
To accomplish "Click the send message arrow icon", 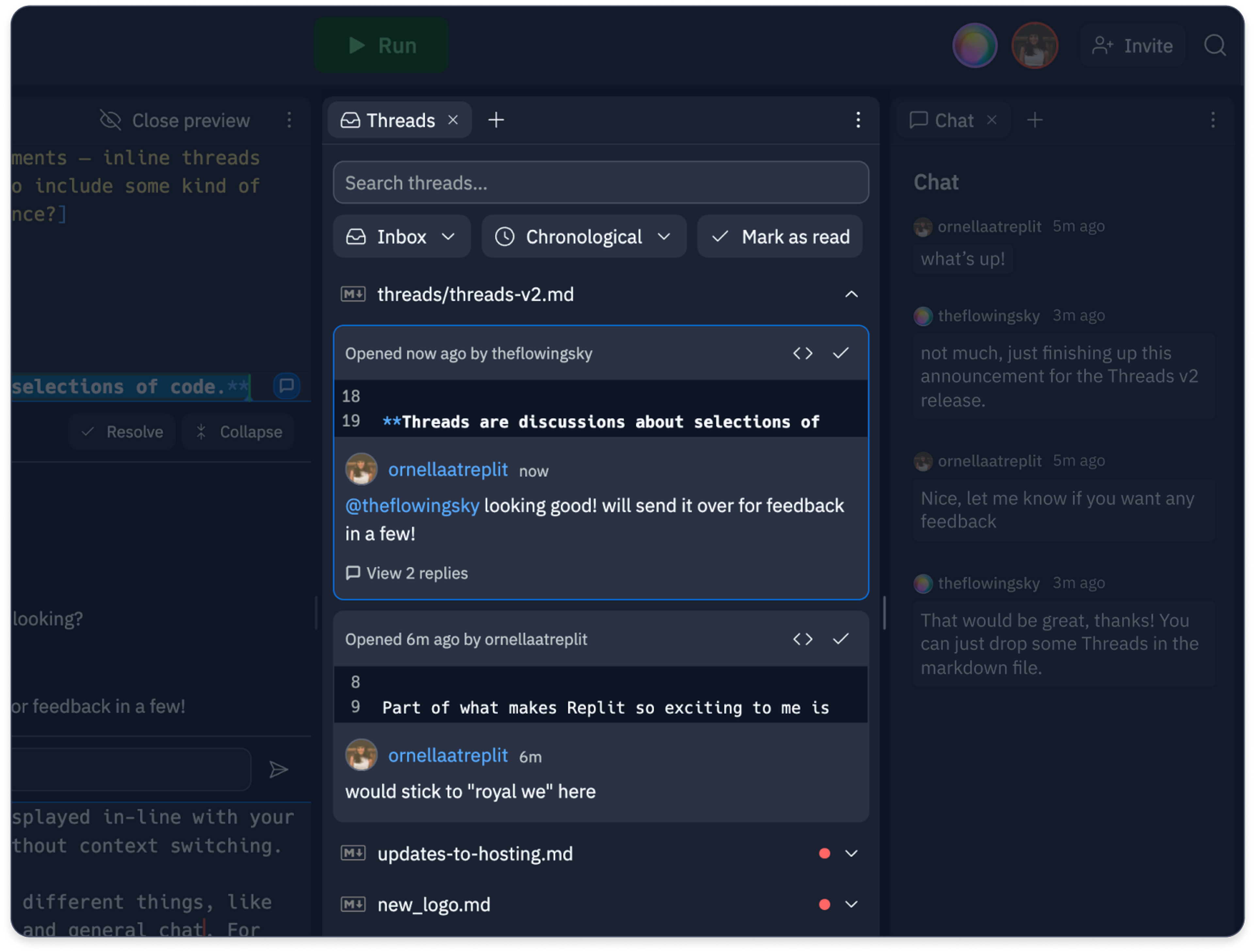I will point(278,770).
